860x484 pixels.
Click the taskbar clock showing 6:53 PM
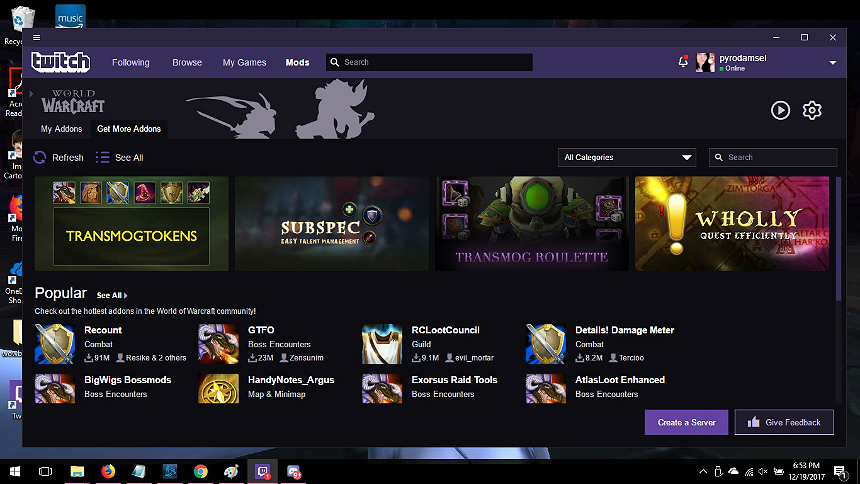(807, 471)
